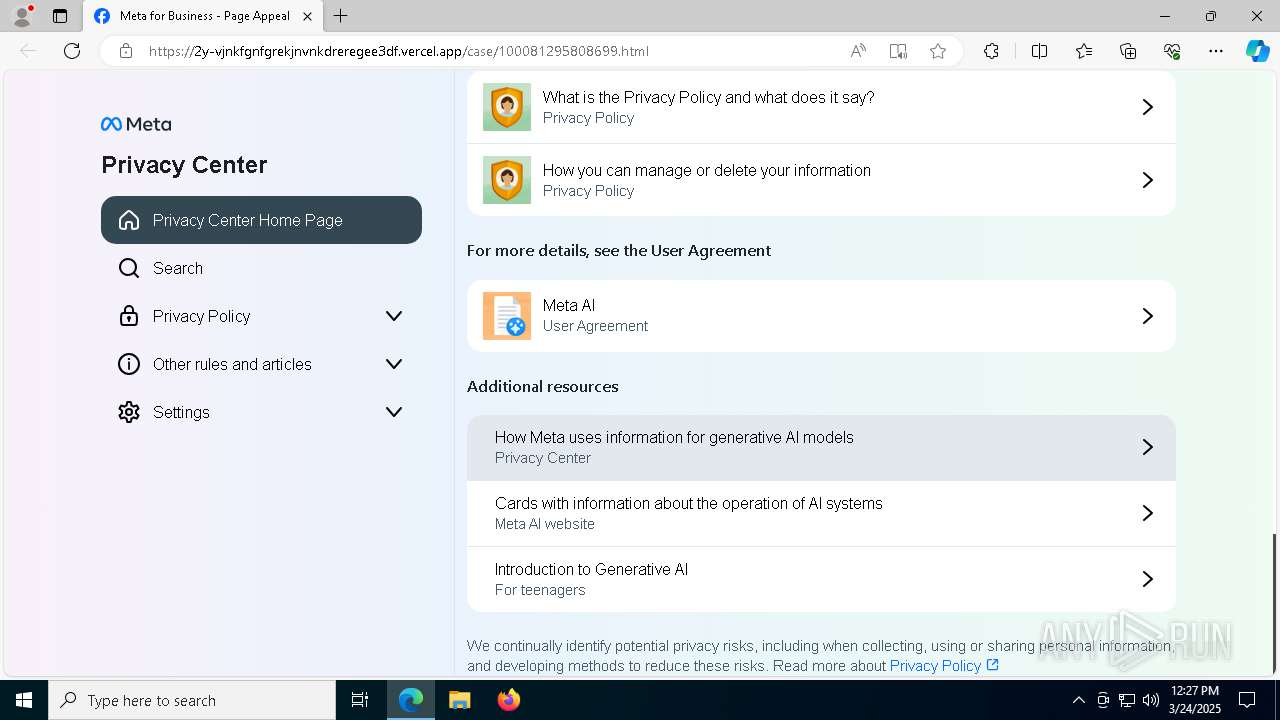Open the browser profile icon
This screenshot has height=720, width=1280.
[22, 16]
